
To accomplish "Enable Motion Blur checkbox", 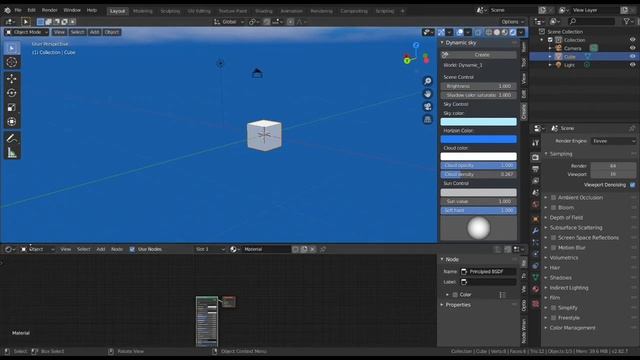I will pyautogui.click(x=553, y=248).
